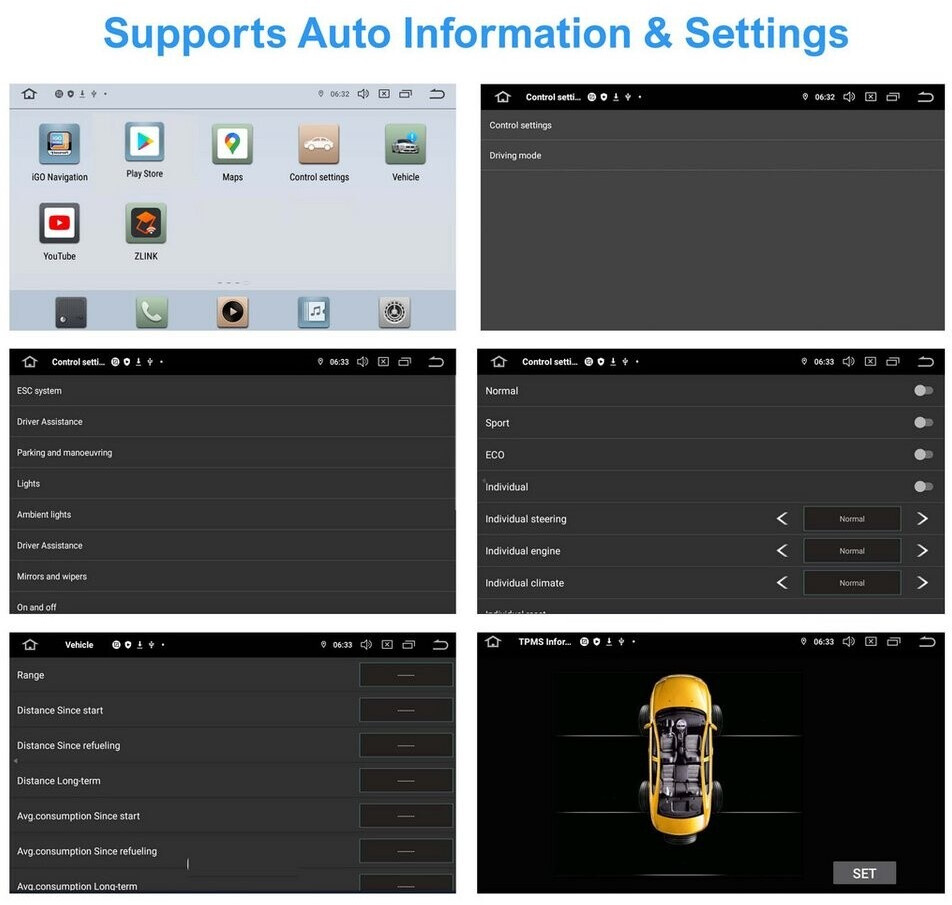
Task: Tap the yellow car image on TPMS screen
Action: click(680, 759)
